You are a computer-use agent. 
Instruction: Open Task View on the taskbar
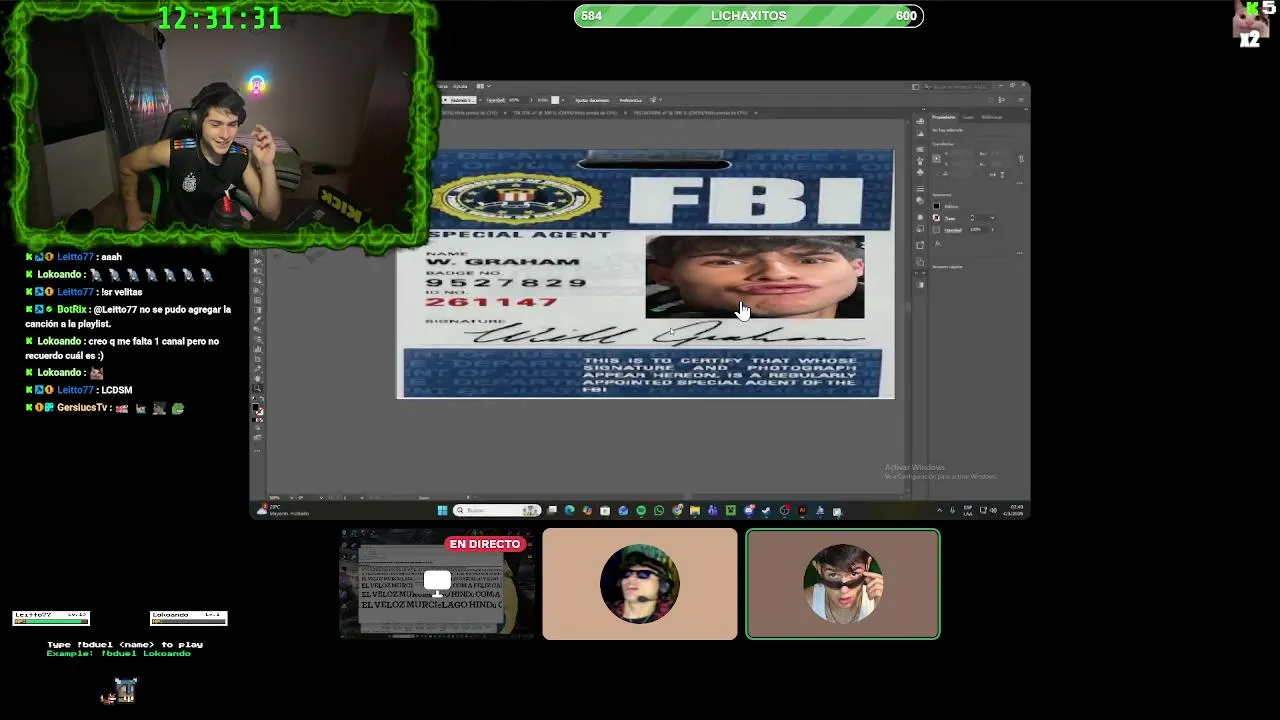[552, 510]
